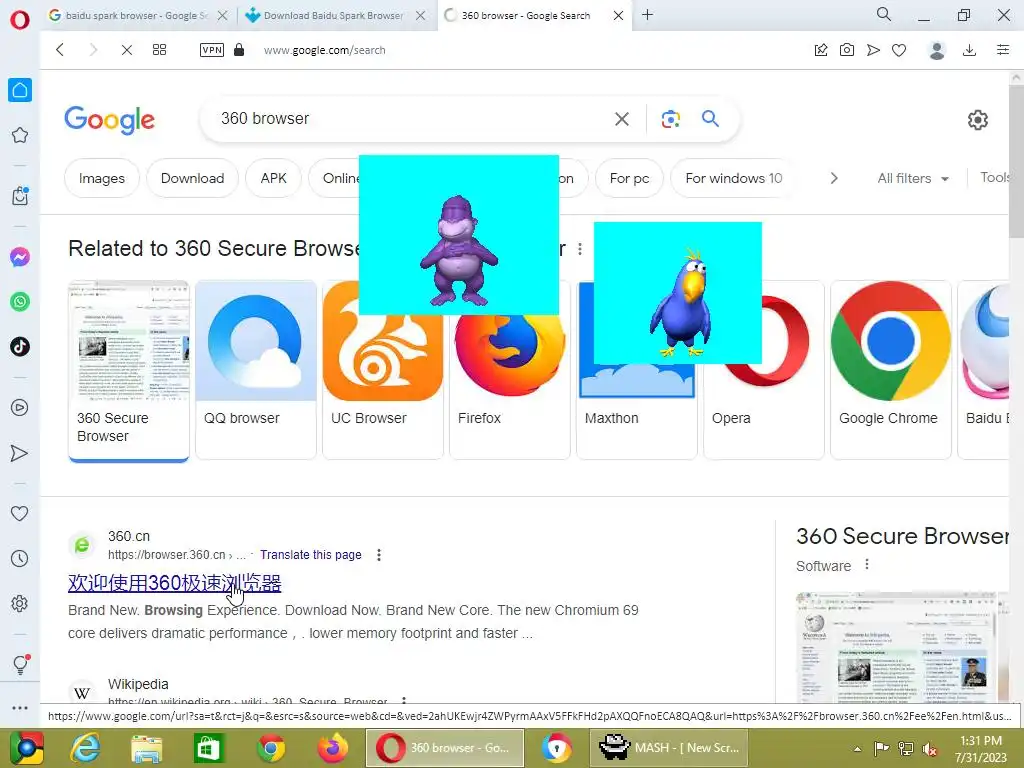Viewport: 1024px width, 768px height.
Task: Open the QQ browser card
Action: pyautogui.click(x=256, y=370)
